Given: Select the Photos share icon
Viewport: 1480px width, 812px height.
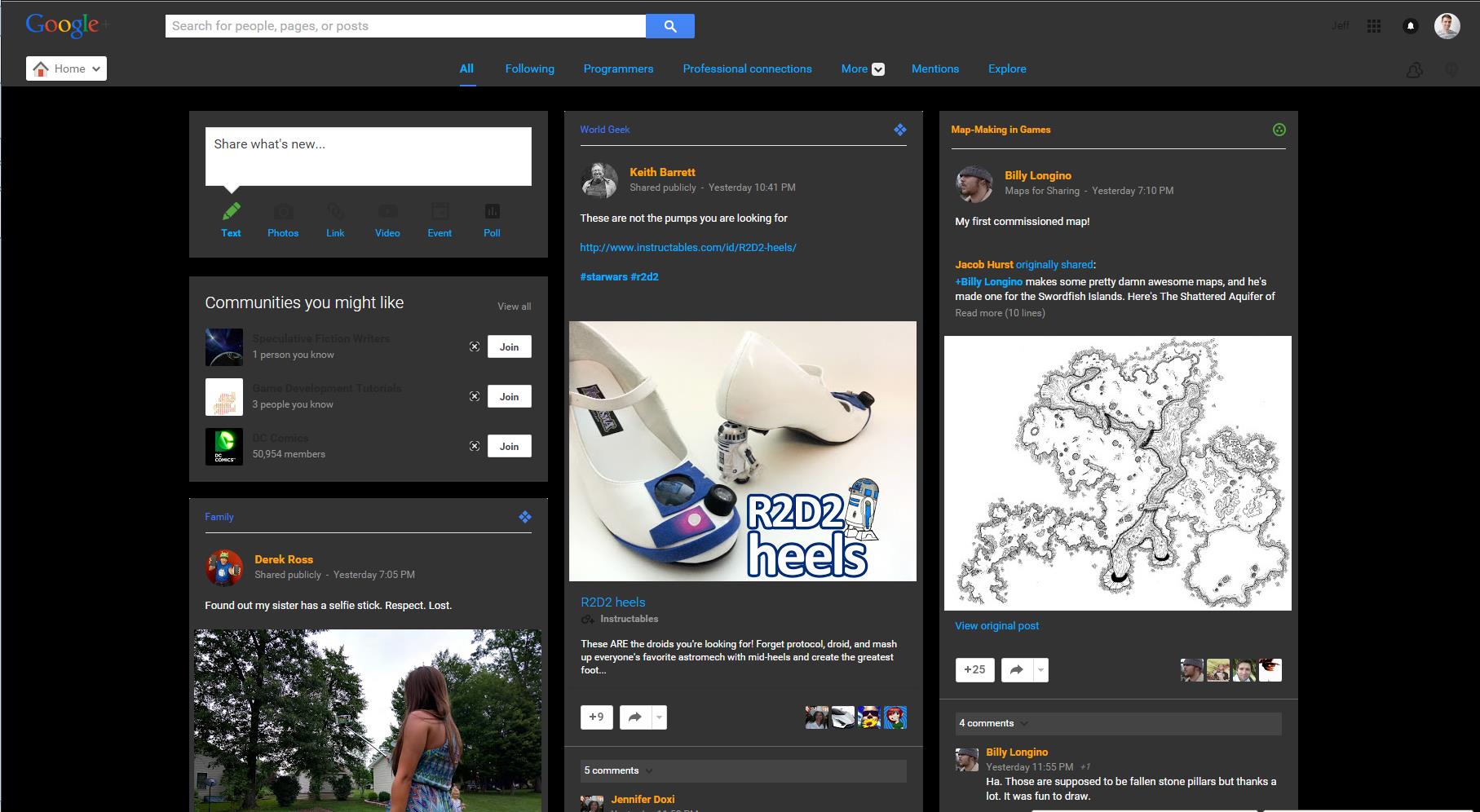Looking at the screenshot, I should click(283, 212).
